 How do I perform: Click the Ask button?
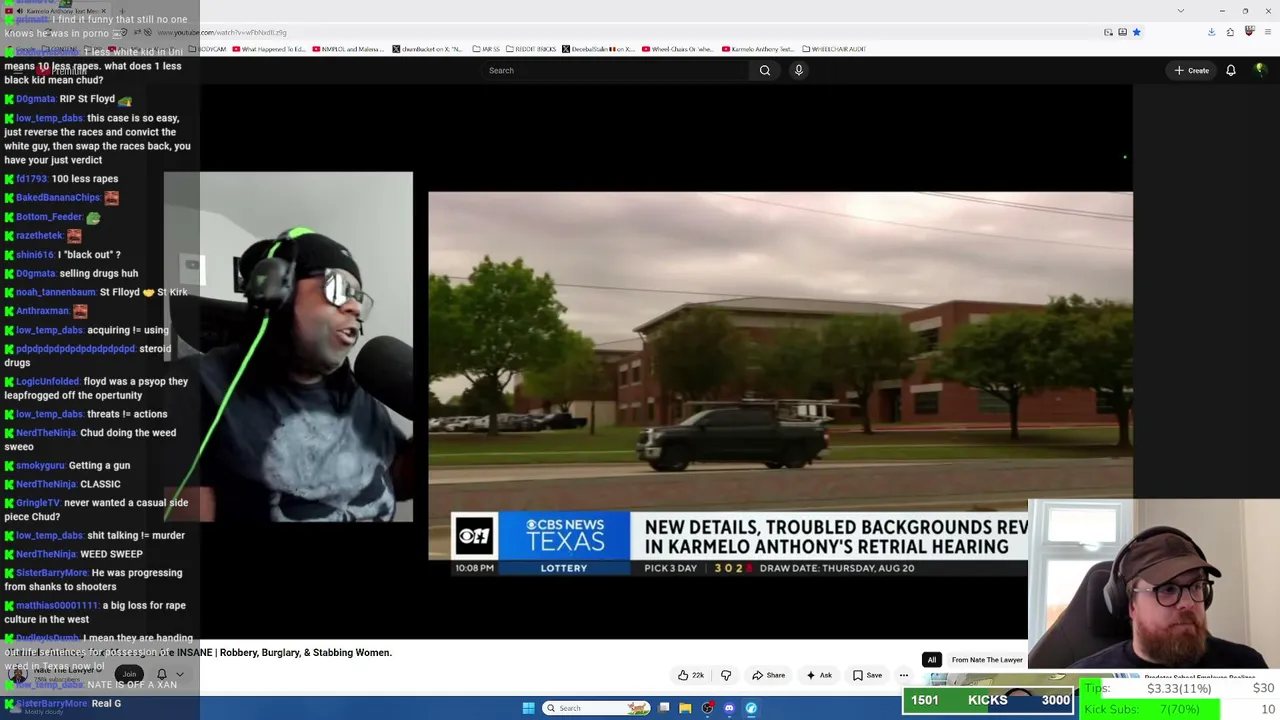[819, 675]
